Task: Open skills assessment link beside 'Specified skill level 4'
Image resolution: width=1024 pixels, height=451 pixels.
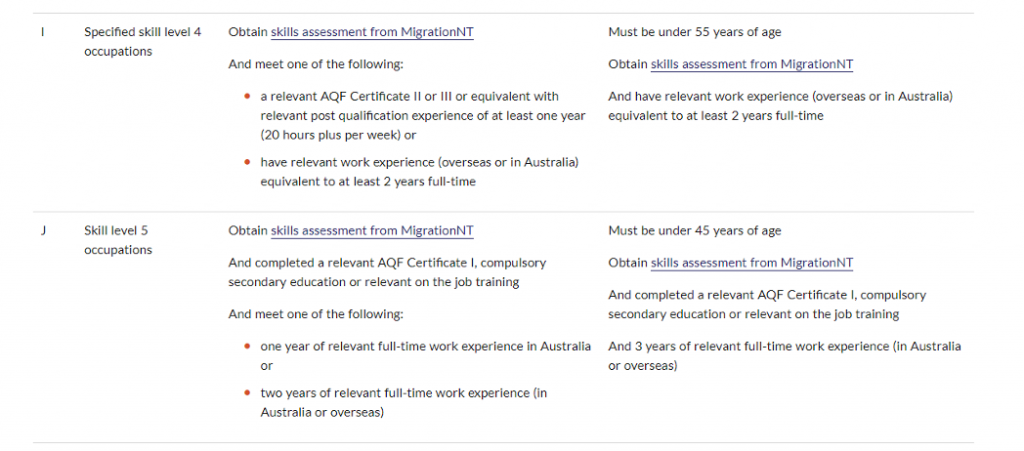Action: (x=372, y=32)
